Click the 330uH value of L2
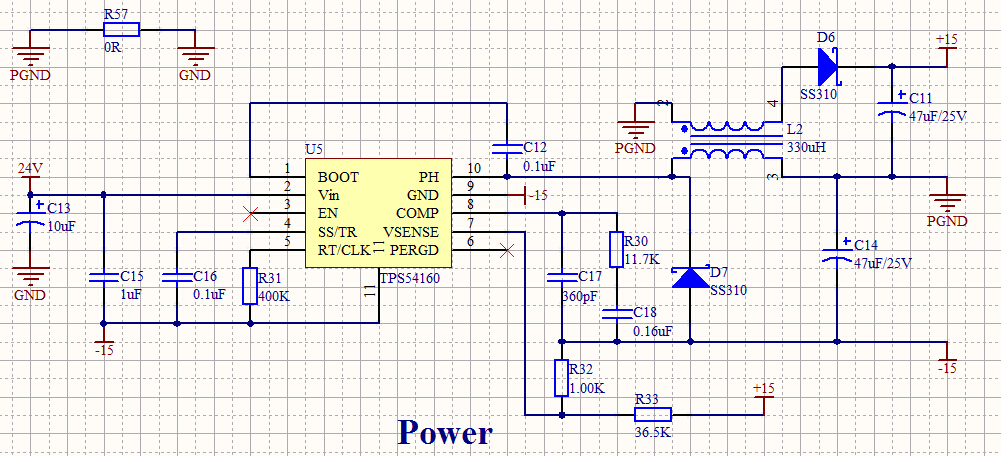This screenshot has height=456, width=1001. click(808, 146)
